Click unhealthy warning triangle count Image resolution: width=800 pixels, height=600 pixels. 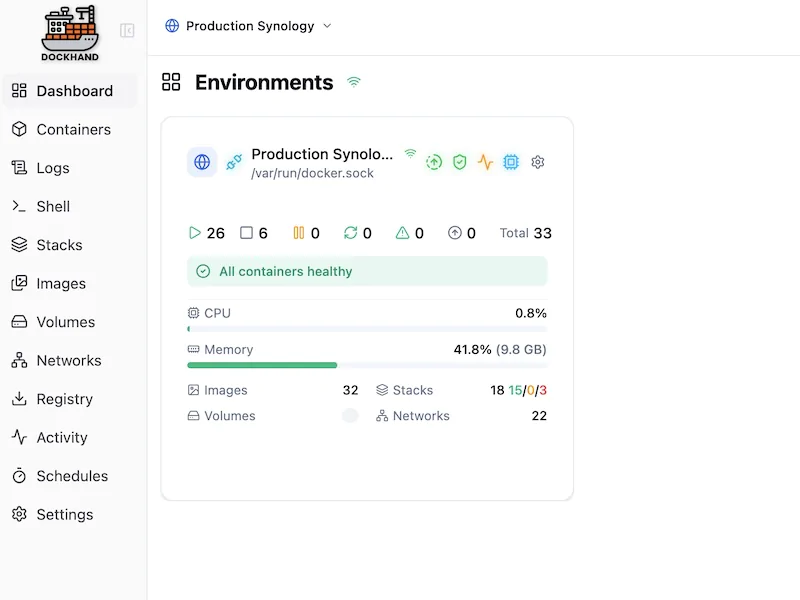(410, 233)
